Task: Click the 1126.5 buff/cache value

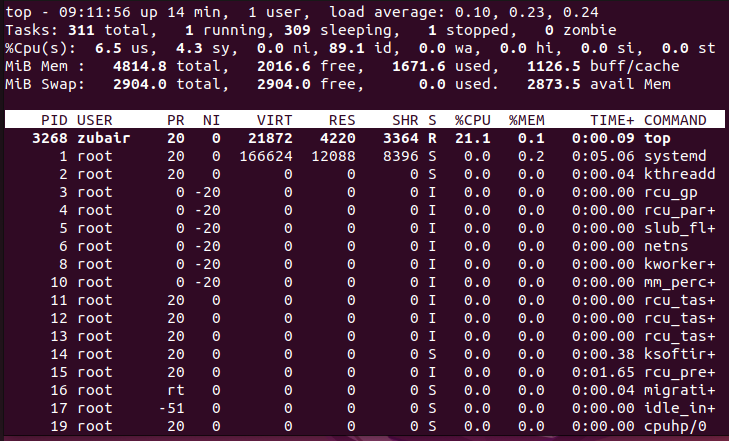Action: pos(553,66)
